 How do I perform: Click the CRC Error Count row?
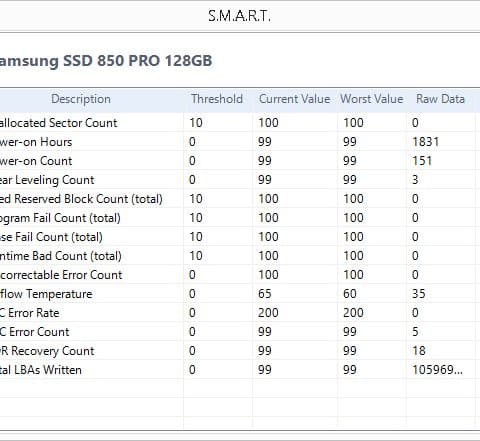(237, 332)
